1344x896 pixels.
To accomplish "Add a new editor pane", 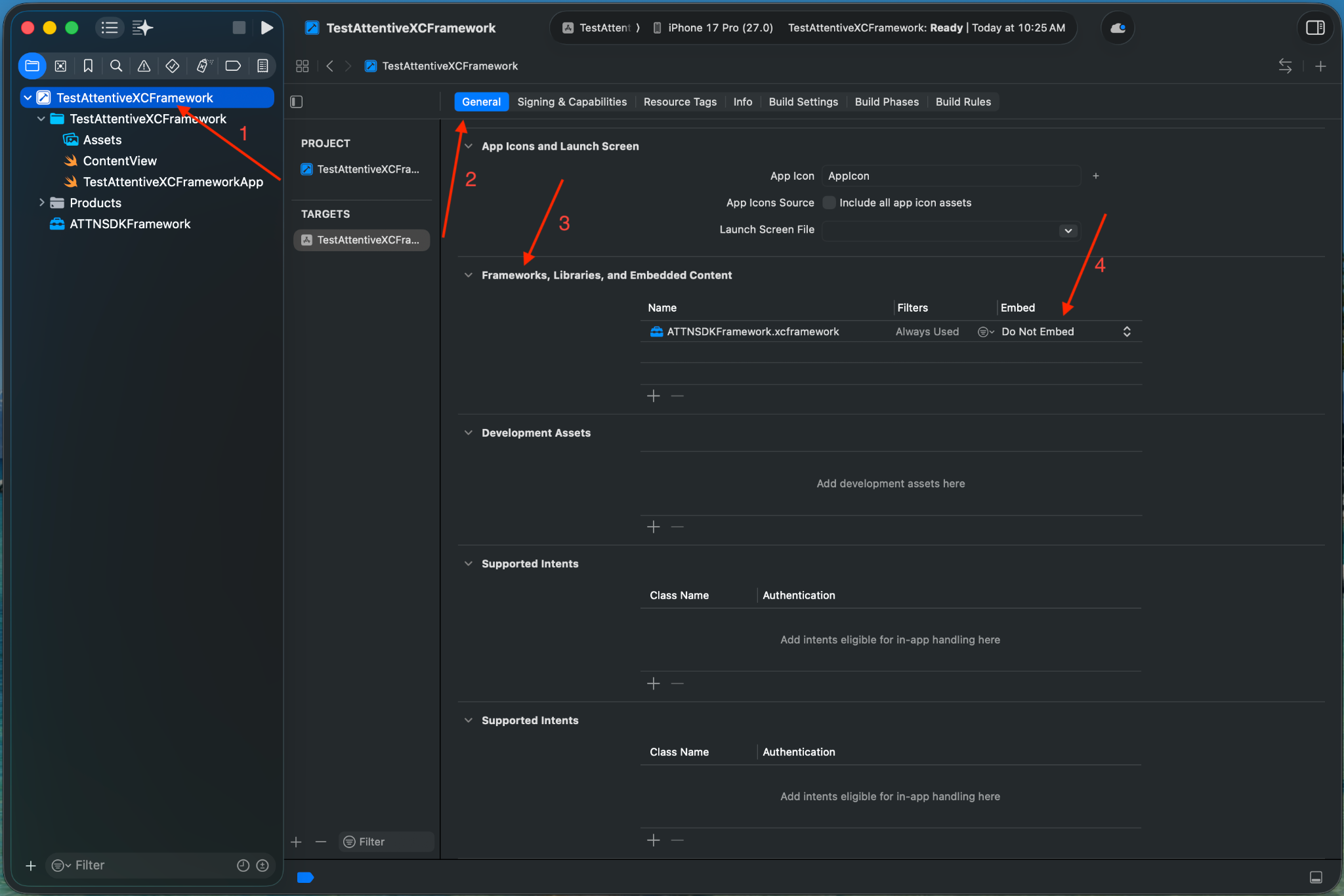I will [1321, 66].
